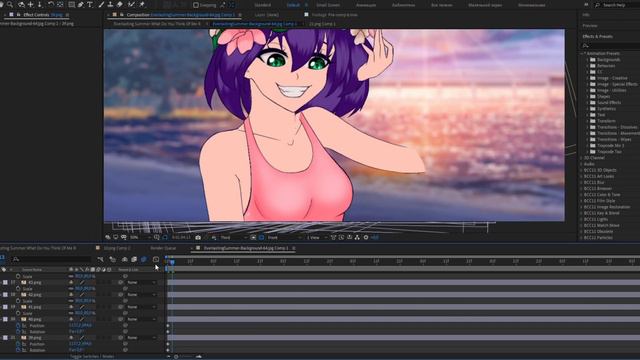Select the Transitions - Dissolves folder
Image resolution: width=640 pixels, height=360 pixels.
tap(617, 127)
